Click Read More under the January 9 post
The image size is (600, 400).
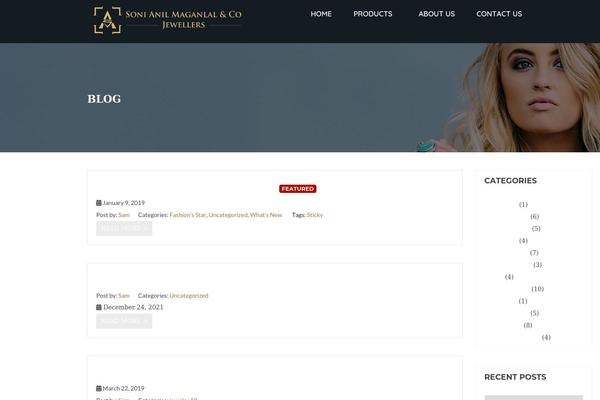tap(124, 229)
